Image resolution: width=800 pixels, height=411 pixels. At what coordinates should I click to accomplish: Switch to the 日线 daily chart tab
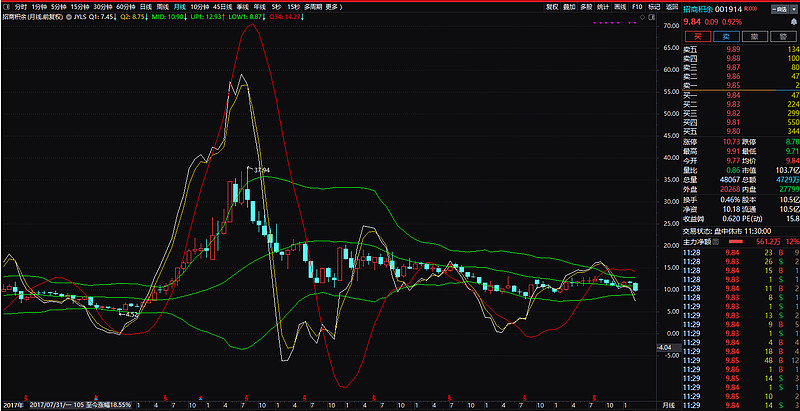pyautogui.click(x=146, y=6)
